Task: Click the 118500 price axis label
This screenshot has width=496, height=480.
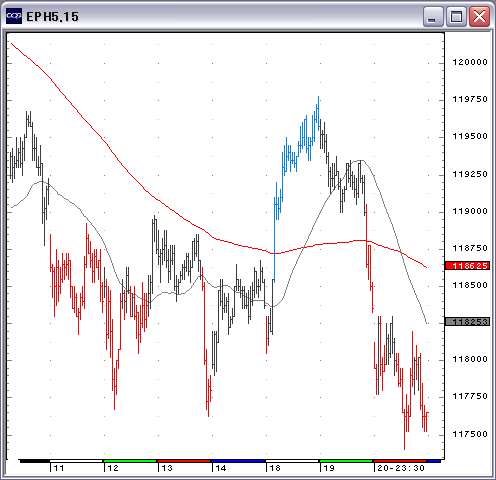Action: [x=470, y=285]
